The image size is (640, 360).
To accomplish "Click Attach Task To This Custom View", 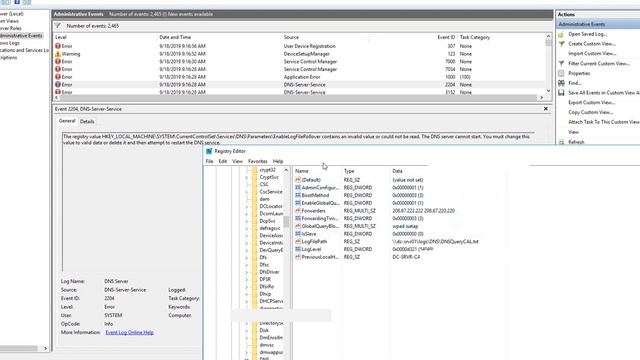I will click(604, 122).
